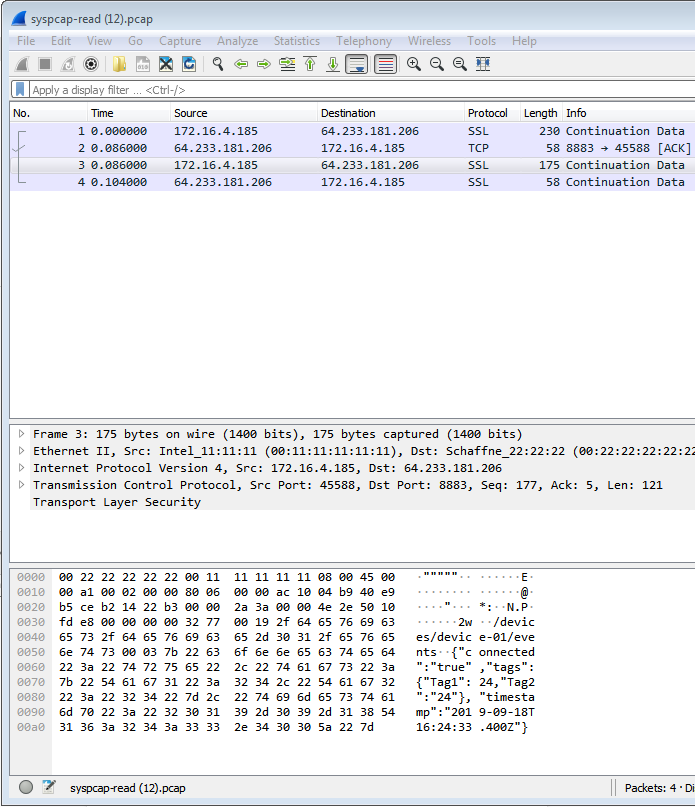695x807 pixels.
Task: Open the Go menu
Action: (135, 41)
